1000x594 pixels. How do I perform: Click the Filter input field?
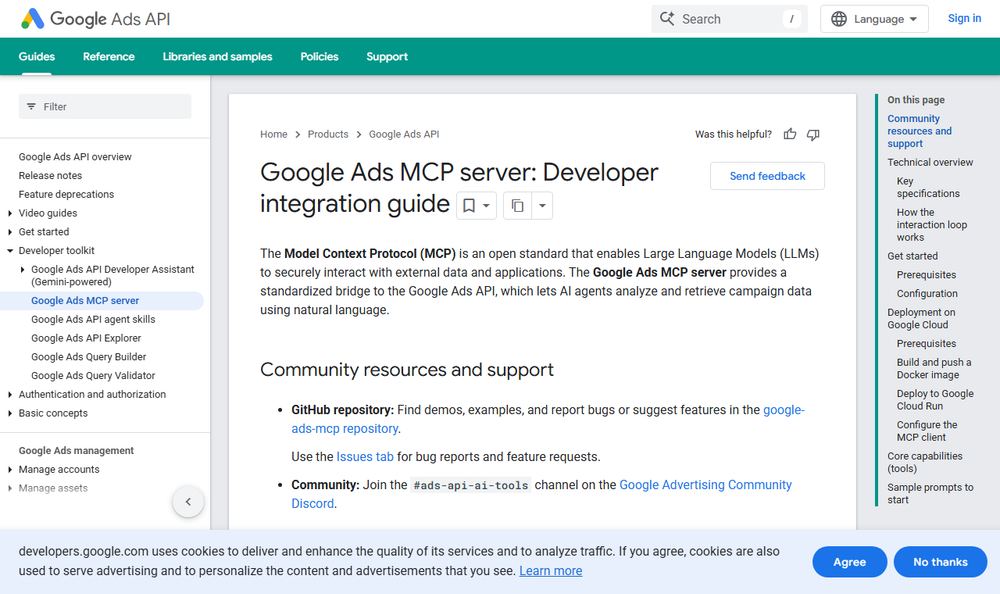coord(105,107)
